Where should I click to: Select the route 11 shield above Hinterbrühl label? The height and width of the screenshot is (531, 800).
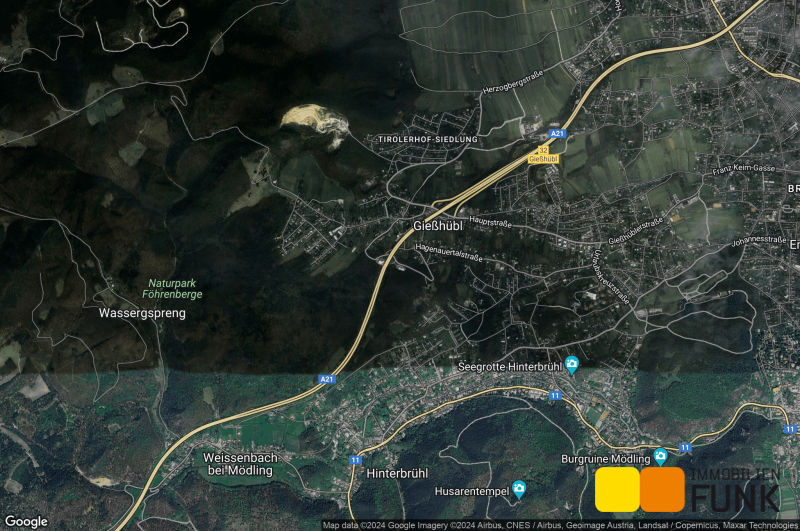(355, 459)
